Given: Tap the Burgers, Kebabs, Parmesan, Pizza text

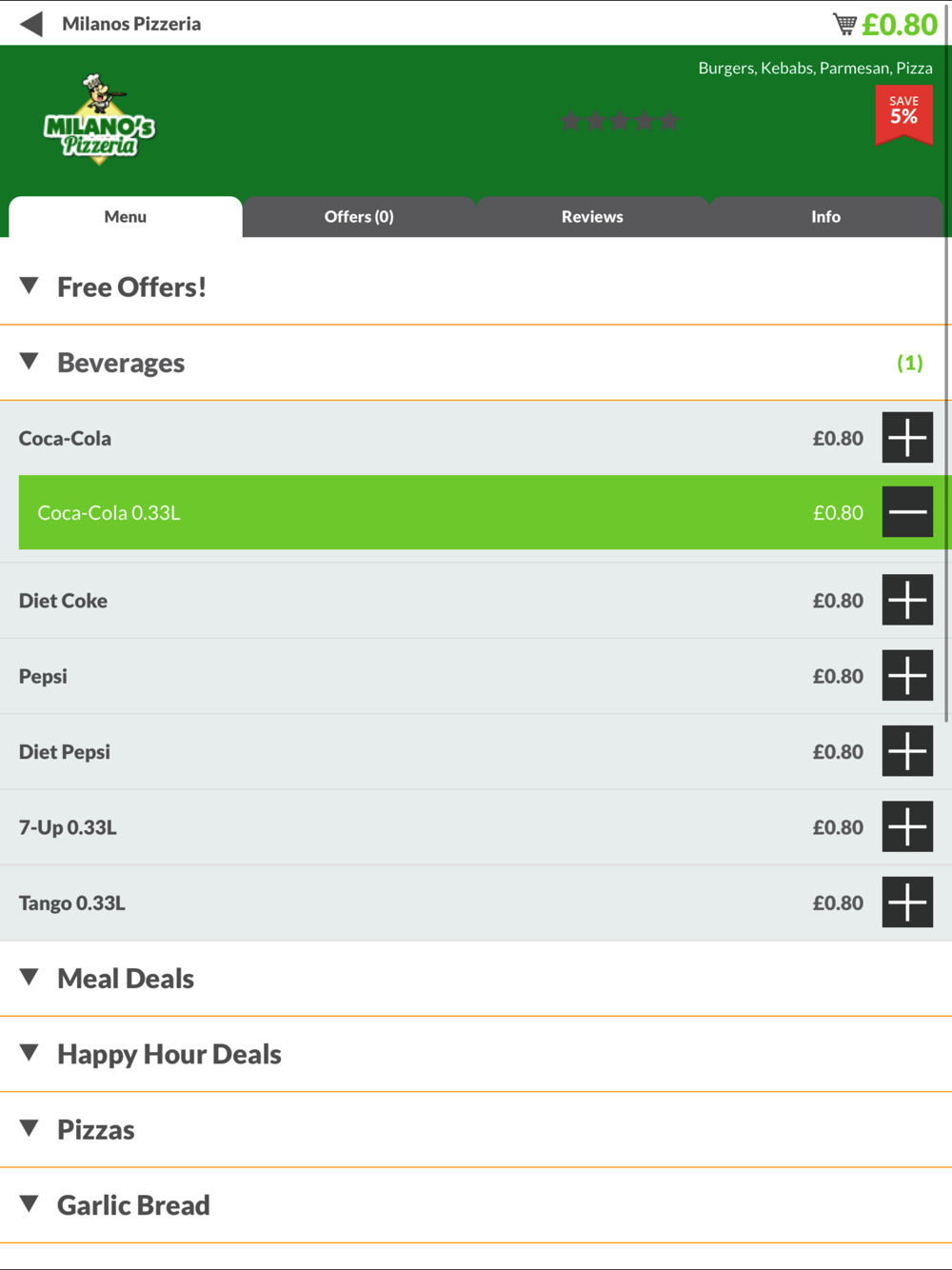Looking at the screenshot, I should pos(815,68).
